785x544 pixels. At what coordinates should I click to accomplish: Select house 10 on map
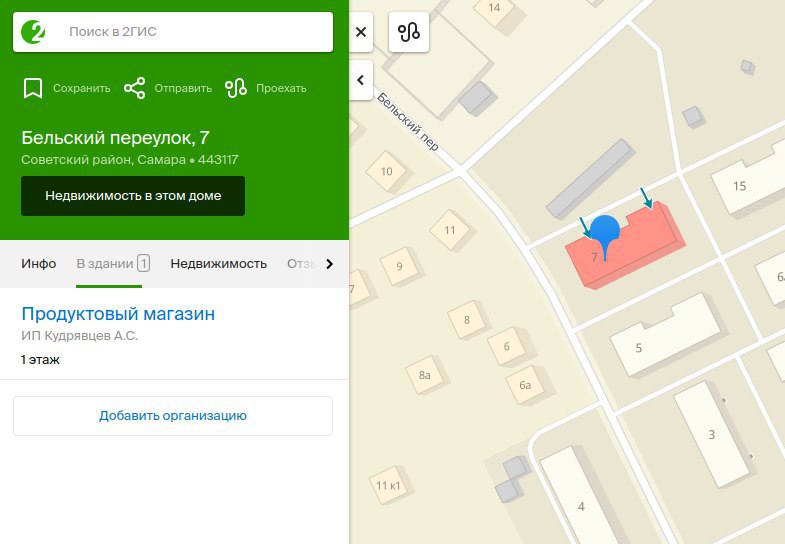coord(386,172)
